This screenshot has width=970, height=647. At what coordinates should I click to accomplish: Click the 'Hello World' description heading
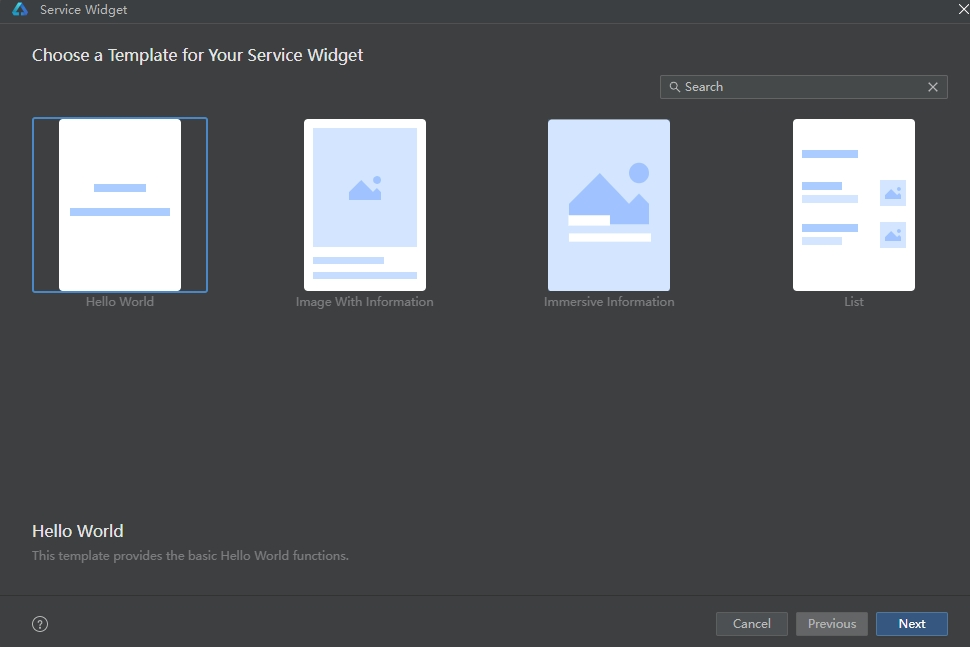(x=78, y=531)
